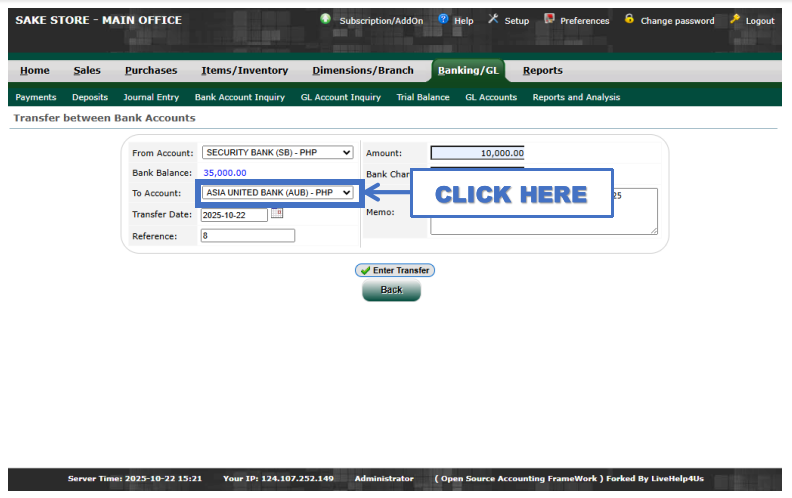Screen dimensions: 792x498
Task: Switch to the Items/Inventory tab
Action: pyautogui.click(x=244, y=70)
